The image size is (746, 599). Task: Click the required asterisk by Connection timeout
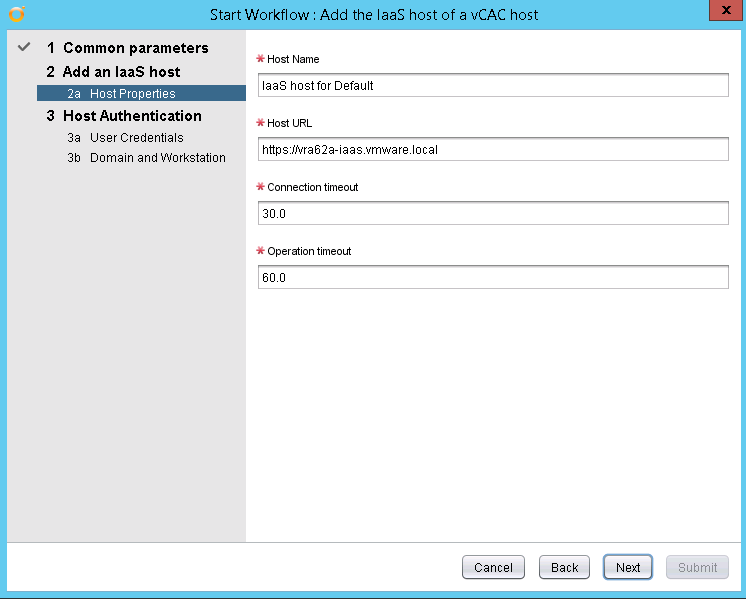[261, 187]
